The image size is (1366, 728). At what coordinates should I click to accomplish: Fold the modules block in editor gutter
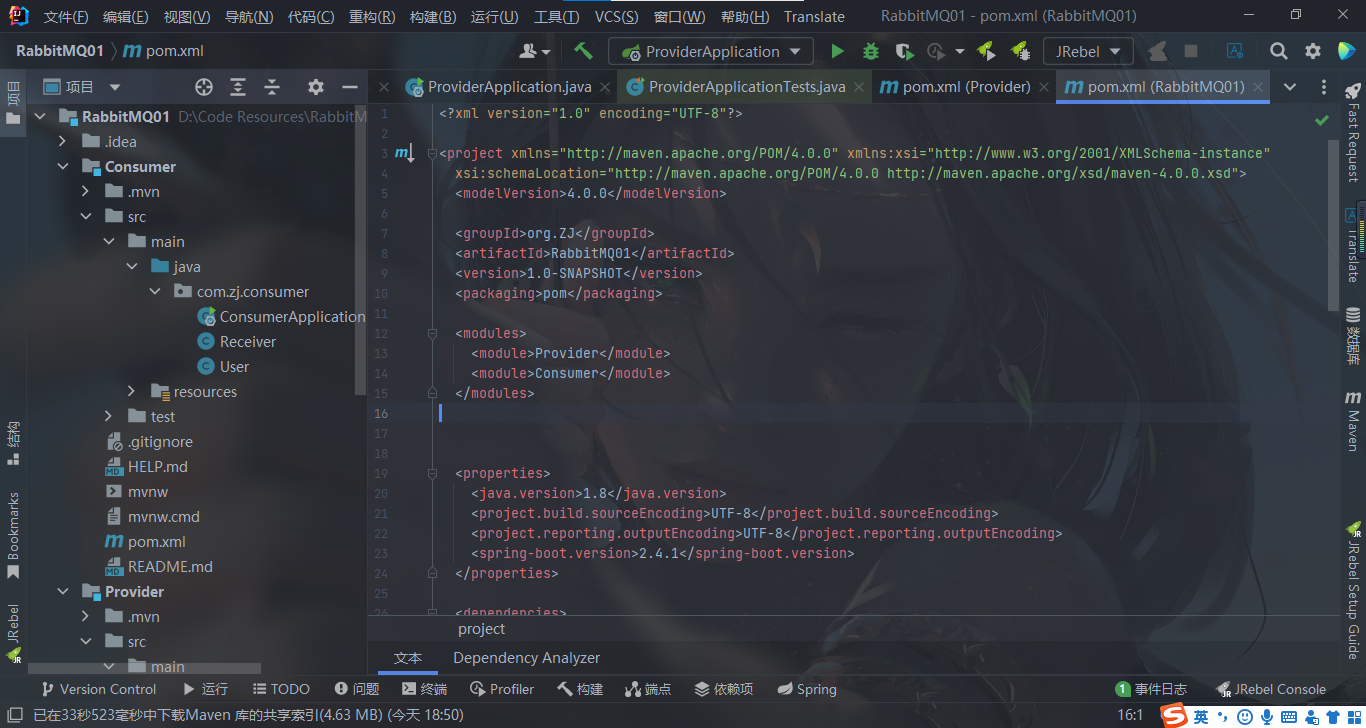[432, 333]
